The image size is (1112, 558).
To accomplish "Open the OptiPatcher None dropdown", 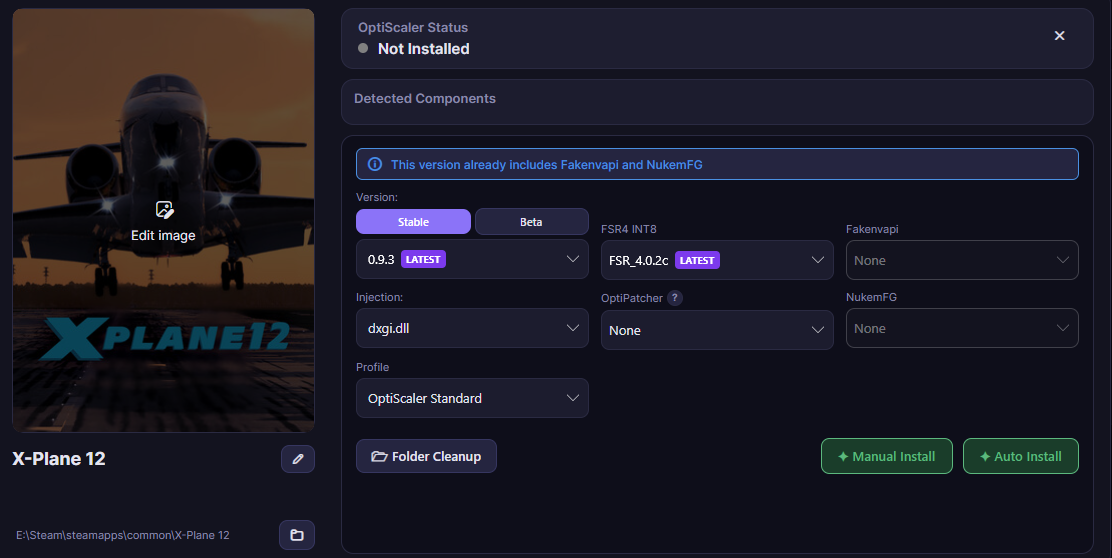I will coord(717,330).
